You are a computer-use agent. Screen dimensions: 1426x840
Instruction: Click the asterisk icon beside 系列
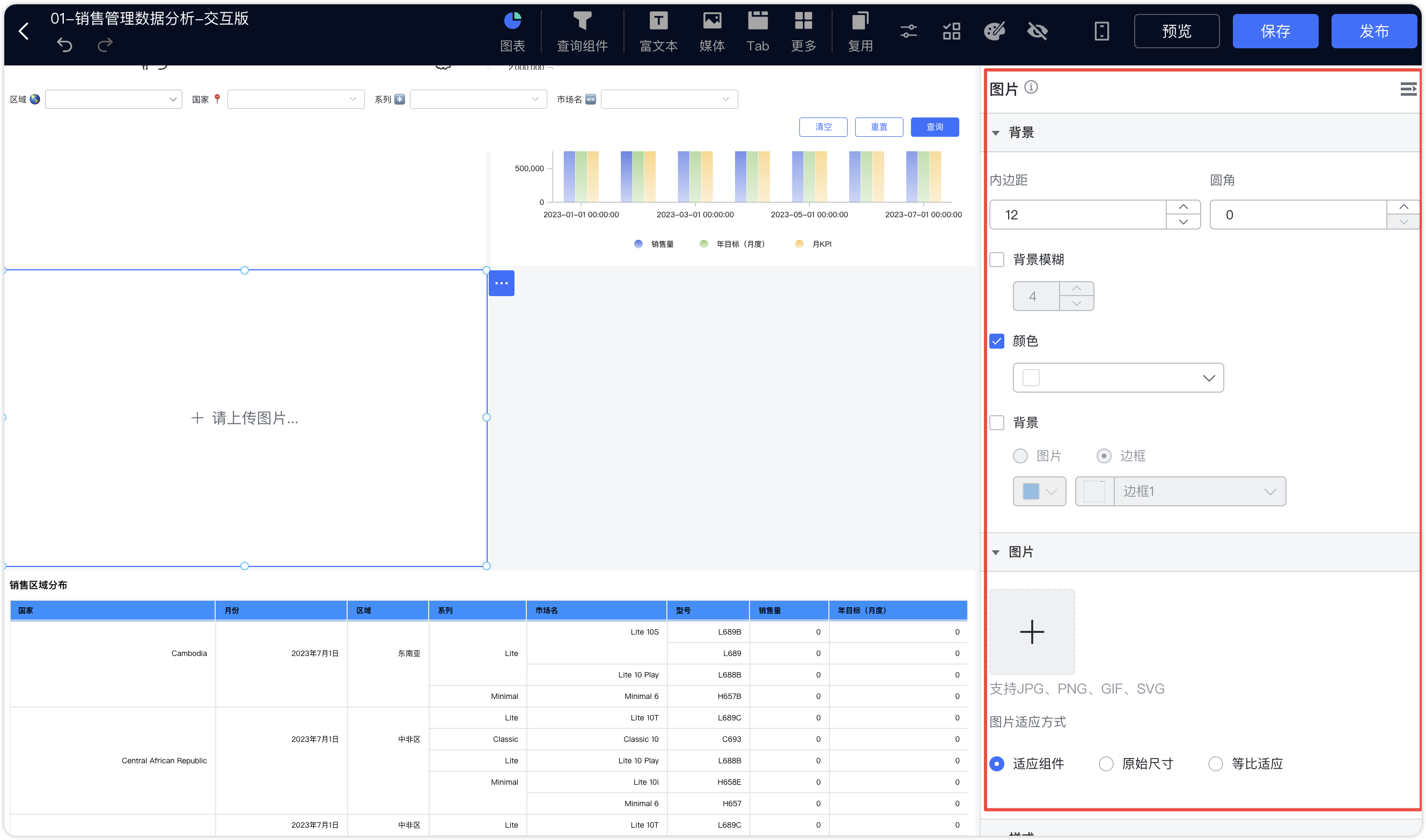(400, 99)
